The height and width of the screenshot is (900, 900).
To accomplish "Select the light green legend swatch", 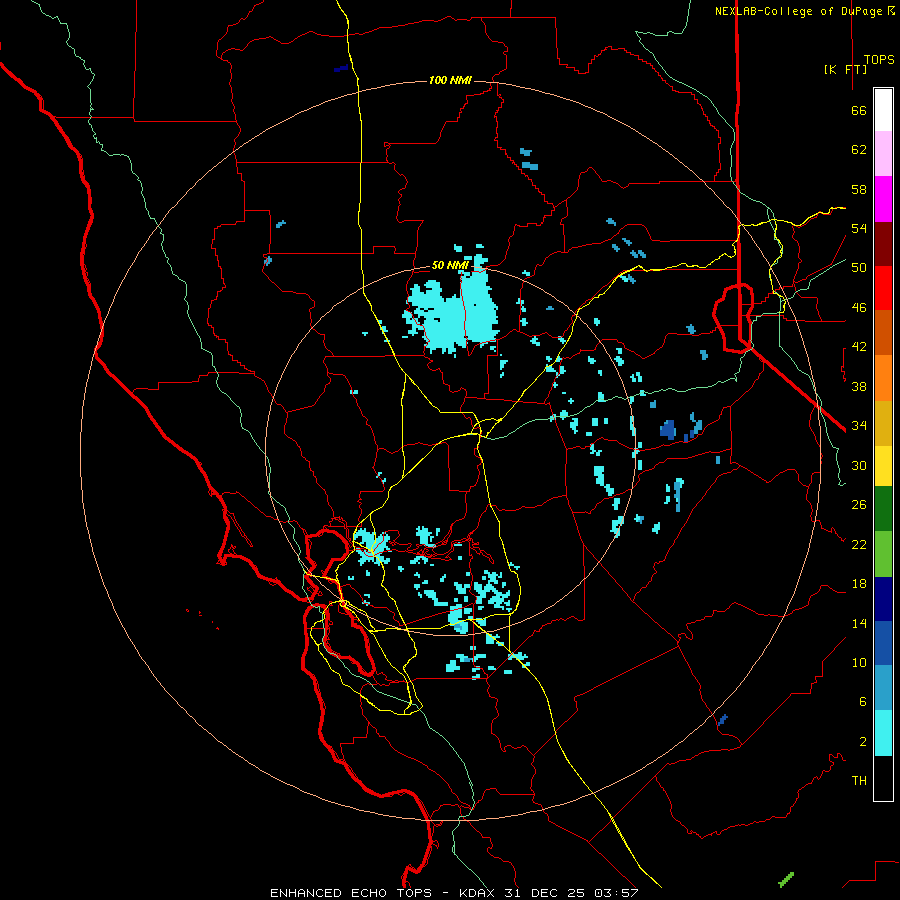I will coord(883,554).
